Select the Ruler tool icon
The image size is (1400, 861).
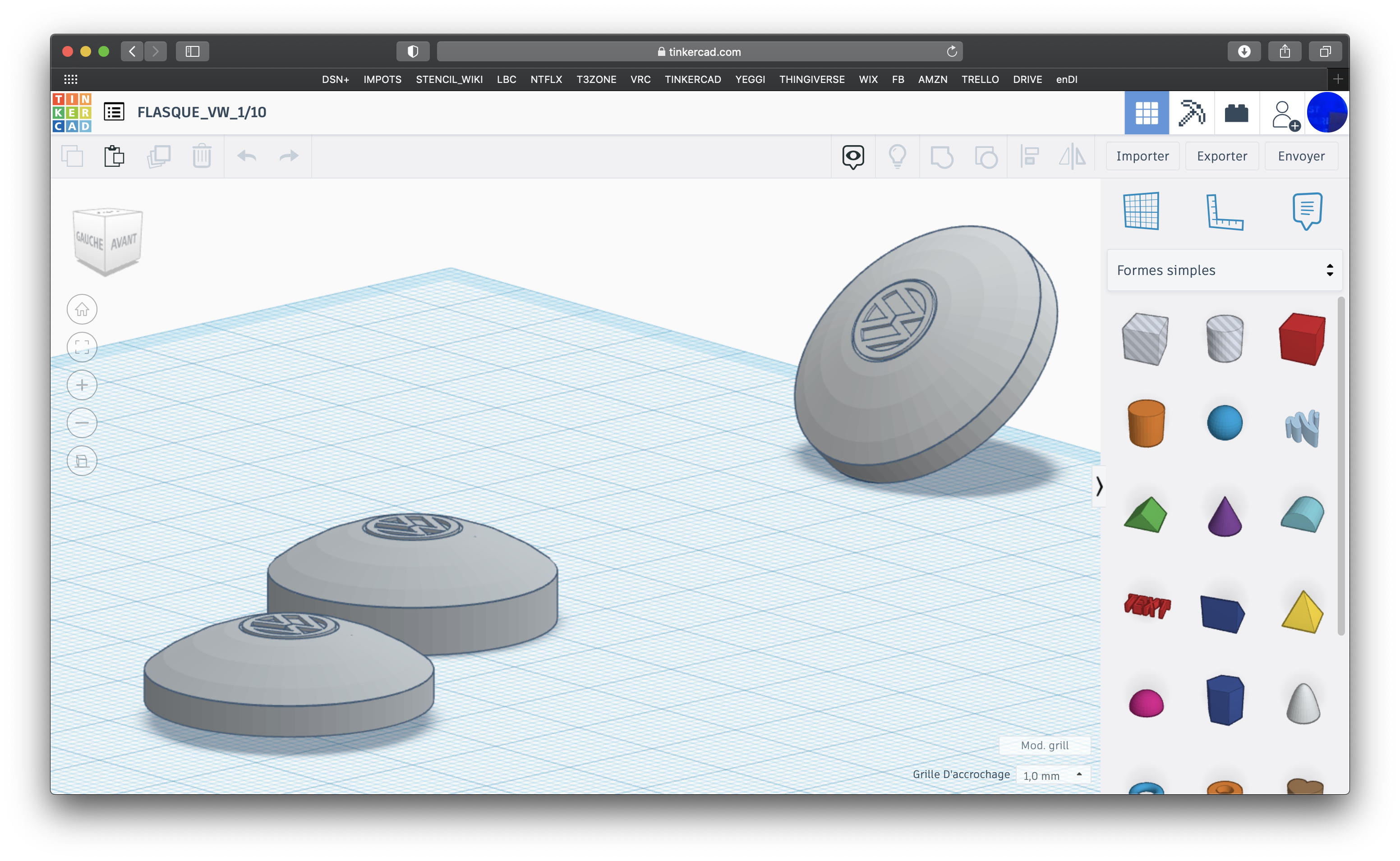tap(1224, 211)
